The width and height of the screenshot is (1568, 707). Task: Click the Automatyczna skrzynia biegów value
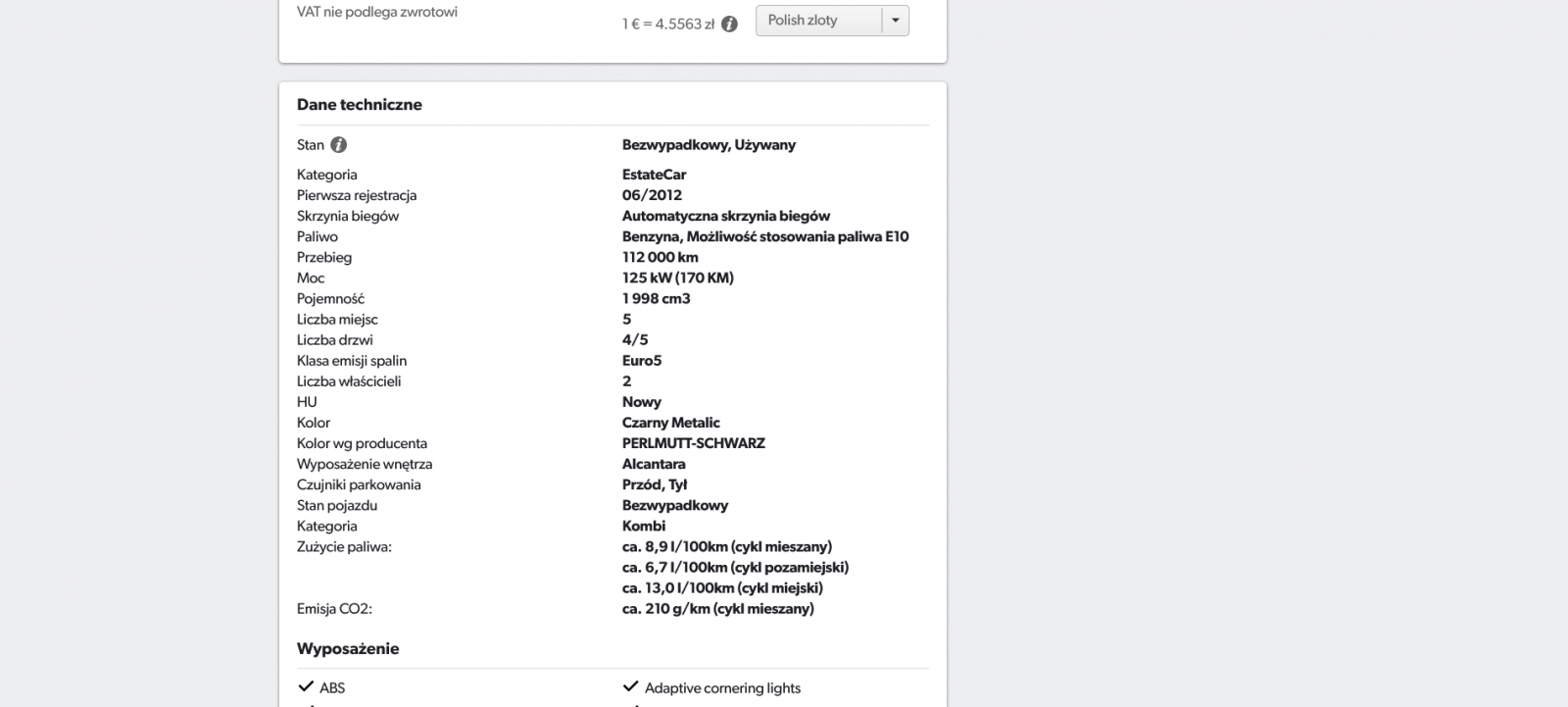(x=725, y=216)
